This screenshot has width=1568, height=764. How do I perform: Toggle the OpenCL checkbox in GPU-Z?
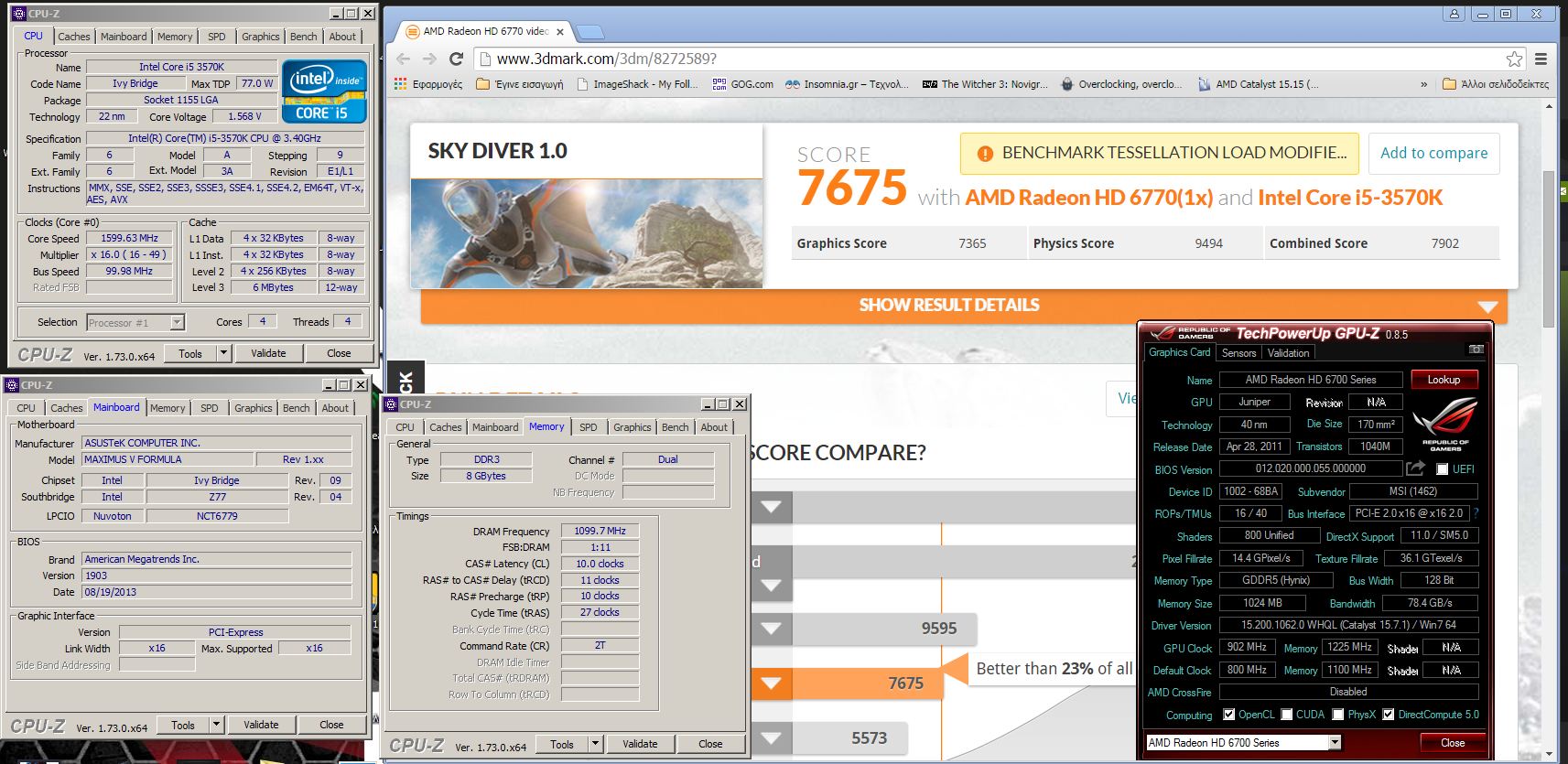1229,715
